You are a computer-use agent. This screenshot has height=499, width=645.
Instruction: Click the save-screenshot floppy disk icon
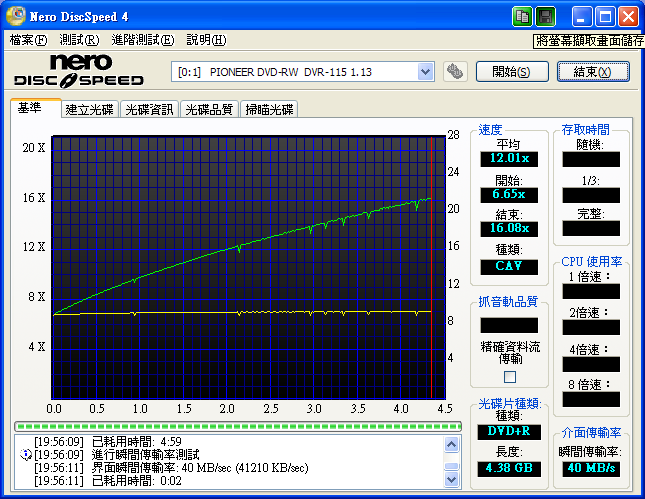tap(546, 17)
